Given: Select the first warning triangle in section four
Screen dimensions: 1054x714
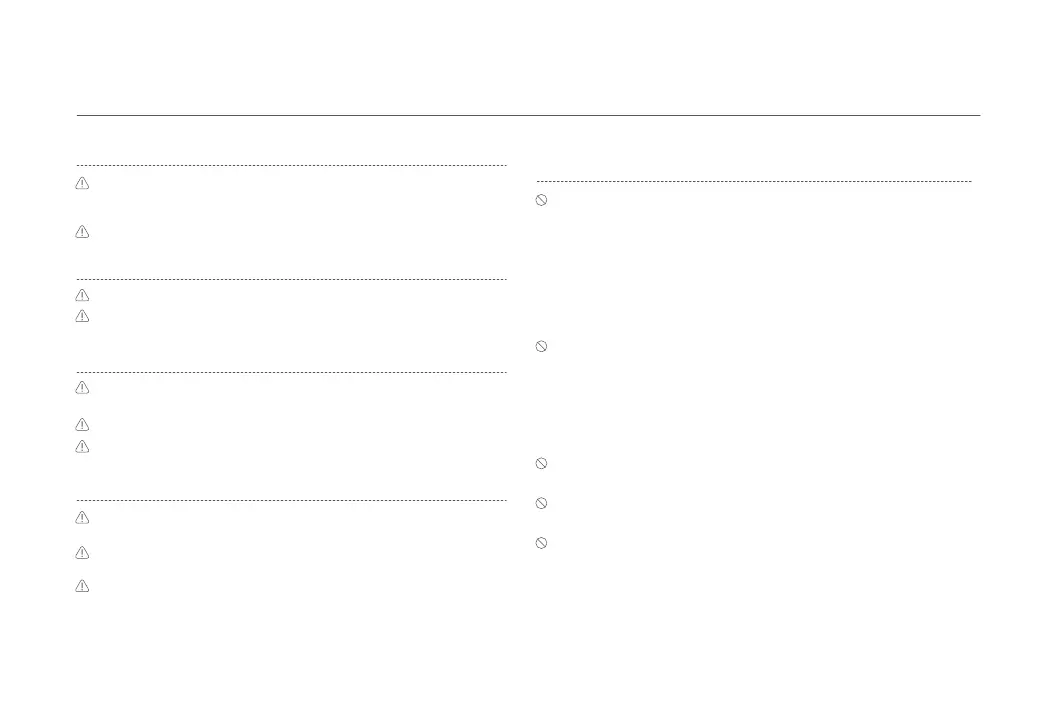Looking at the screenshot, I should [83, 518].
